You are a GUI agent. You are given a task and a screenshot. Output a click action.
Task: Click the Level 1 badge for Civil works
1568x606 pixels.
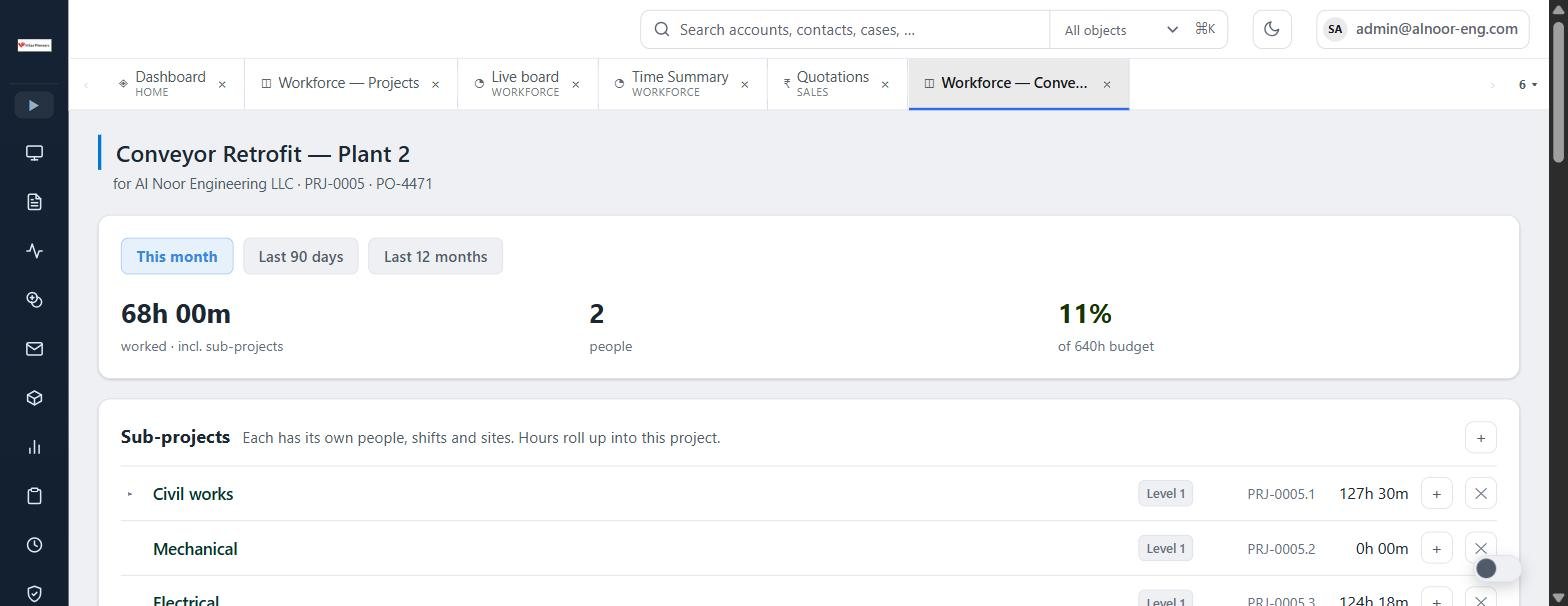click(x=1165, y=493)
